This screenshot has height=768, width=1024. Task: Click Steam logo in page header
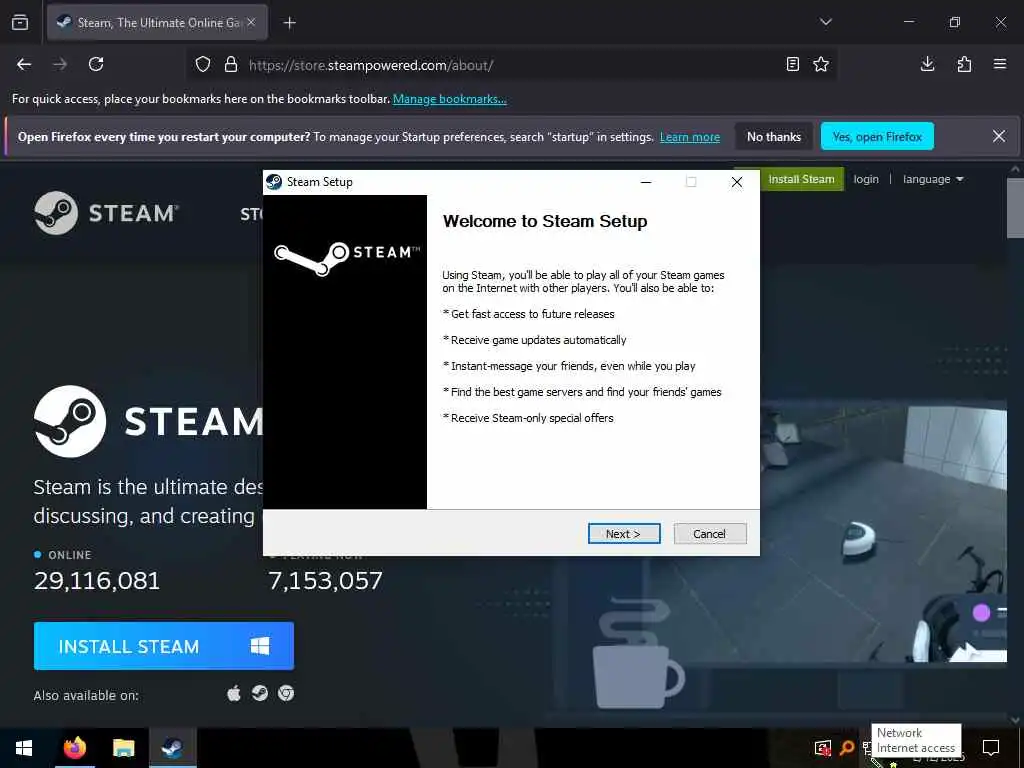pos(106,213)
